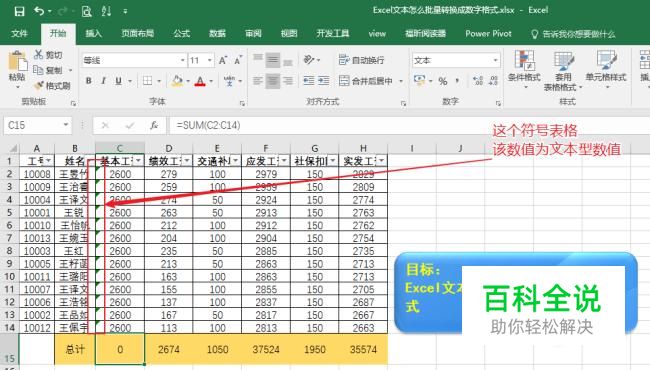Screen dimensions: 650x370
Task: Select the Format Painter brush icon
Action: click(x=39, y=86)
